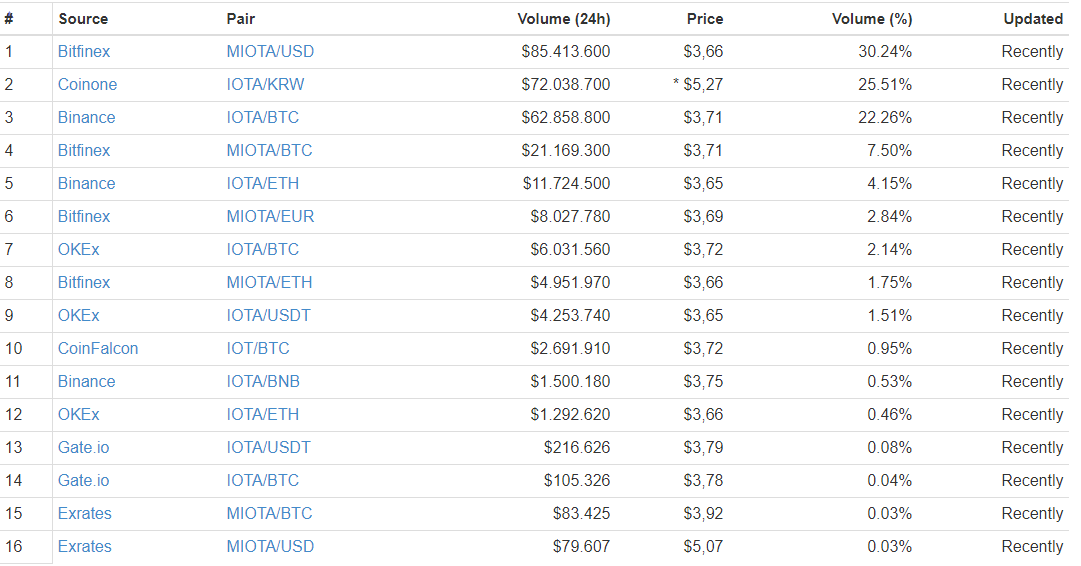
Task: Open the IOT/BTC pair link
Action: point(258,349)
